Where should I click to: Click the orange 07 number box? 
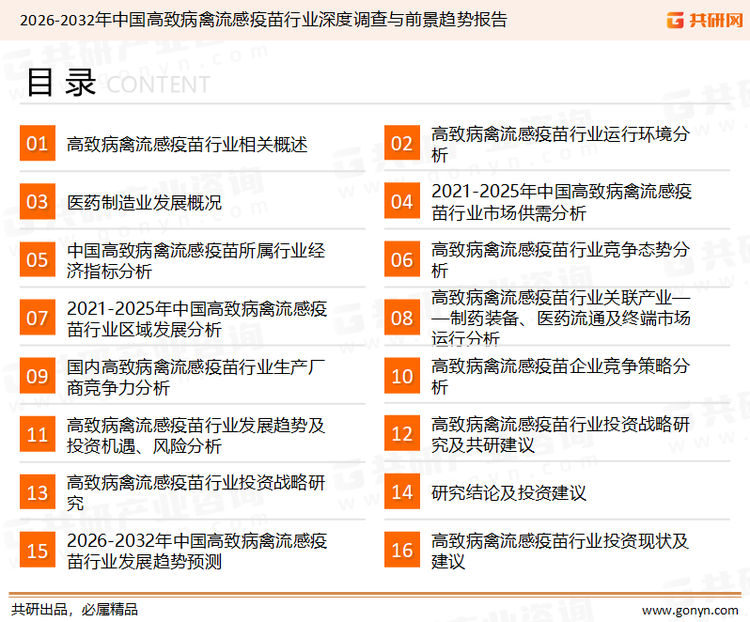pyautogui.click(x=37, y=318)
